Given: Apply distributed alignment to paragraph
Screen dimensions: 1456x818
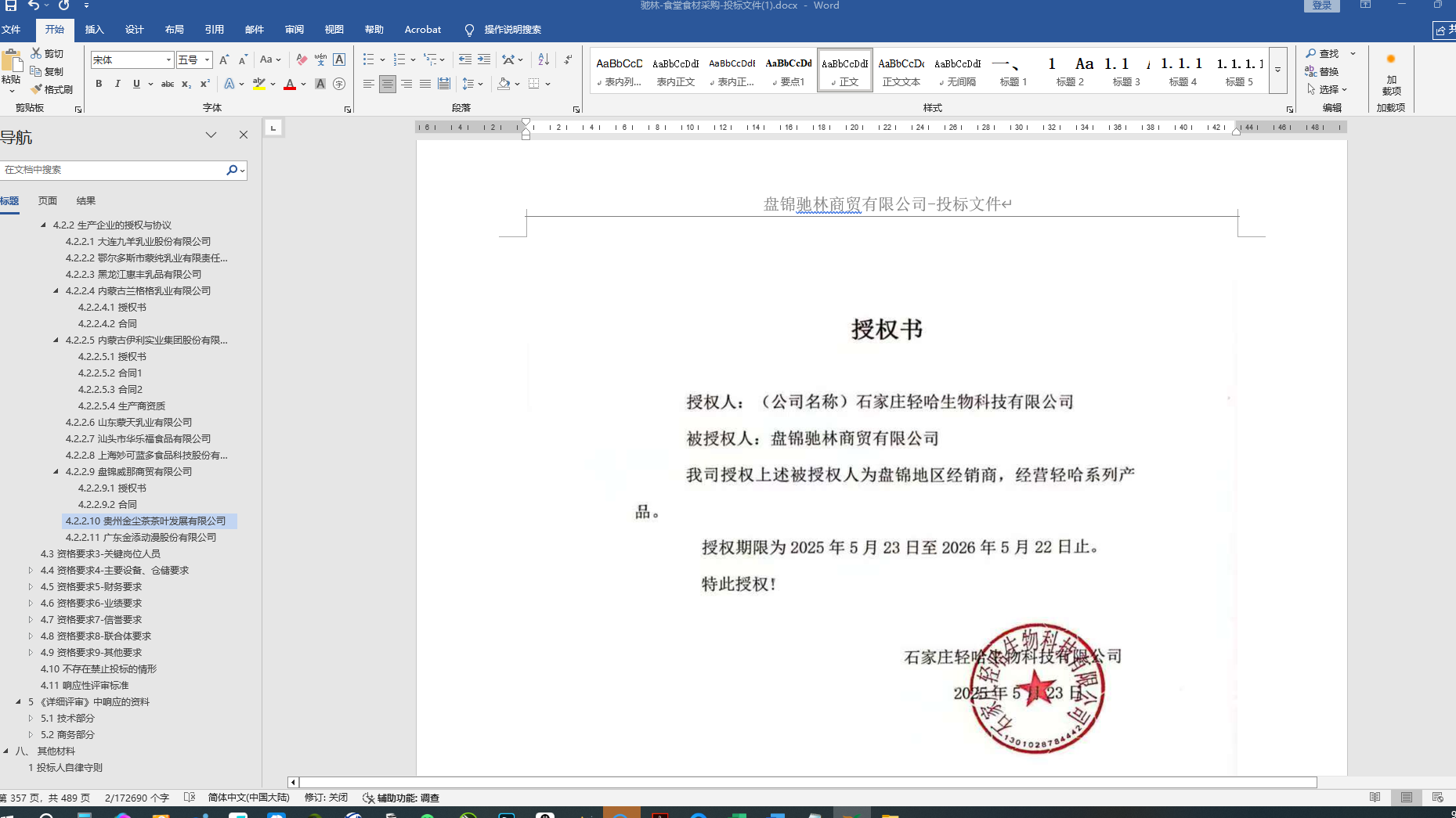Looking at the screenshot, I should 444,84.
